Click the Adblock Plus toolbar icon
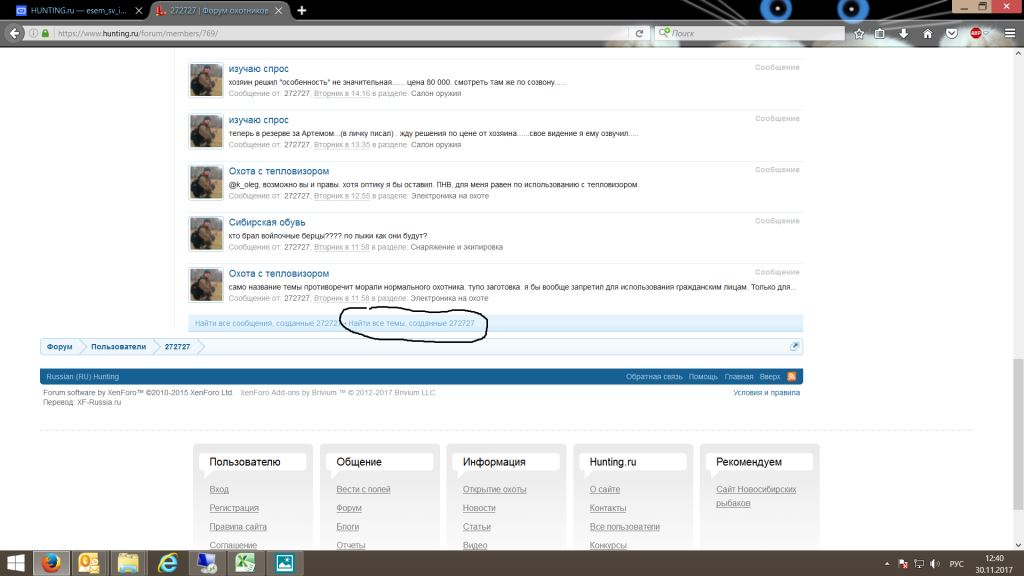The width and height of the screenshot is (1024, 576). coord(975,33)
